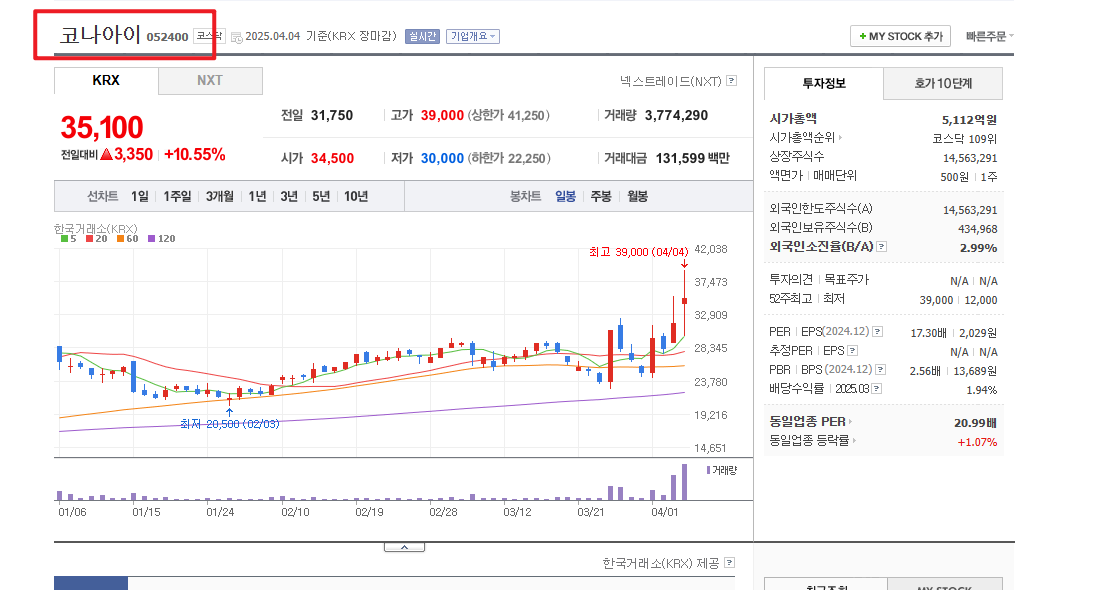Expand the 빠른주문 dropdown
This screenshot has width=1100, height=590.
pos(985,36)
